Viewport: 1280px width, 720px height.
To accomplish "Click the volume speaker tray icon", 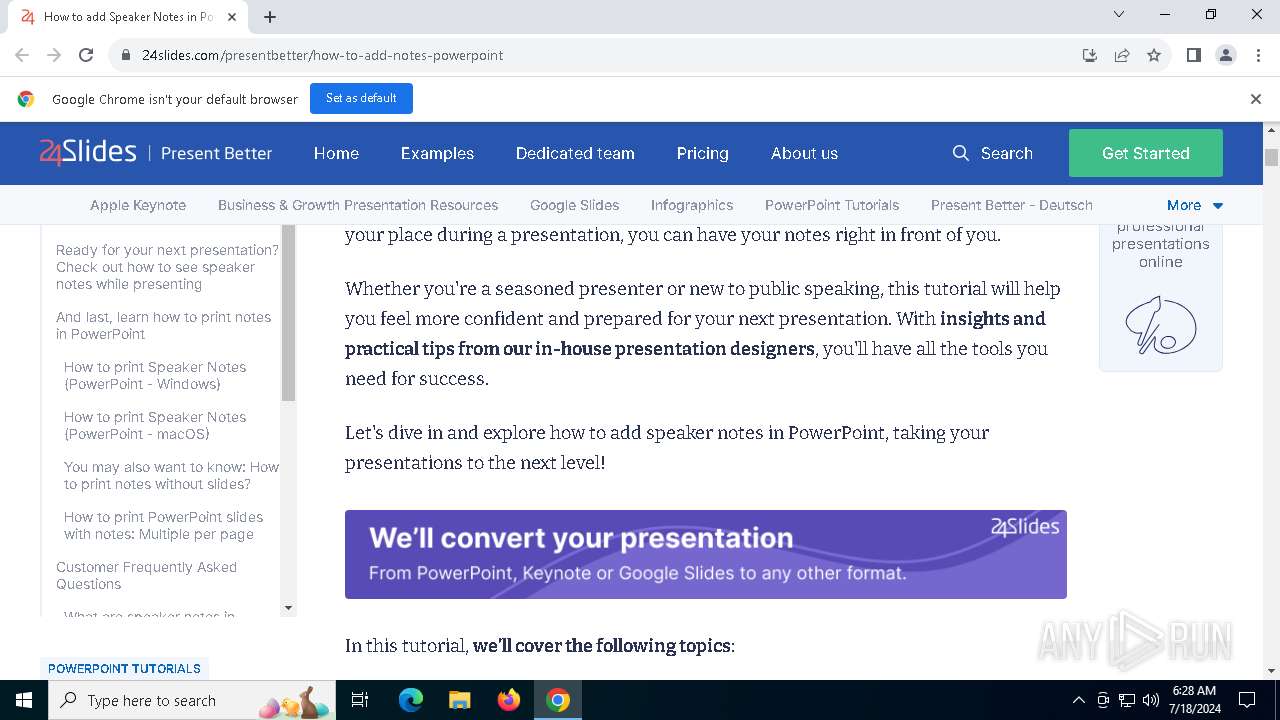I will [x=1151, y=700].
